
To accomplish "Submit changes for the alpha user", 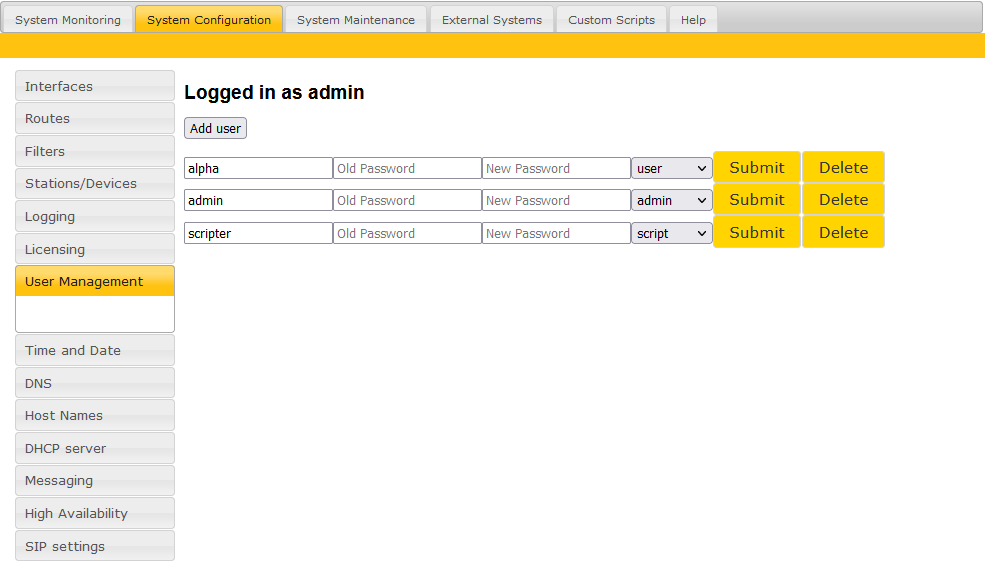I will pyautogui.click(x=756, y=168).
